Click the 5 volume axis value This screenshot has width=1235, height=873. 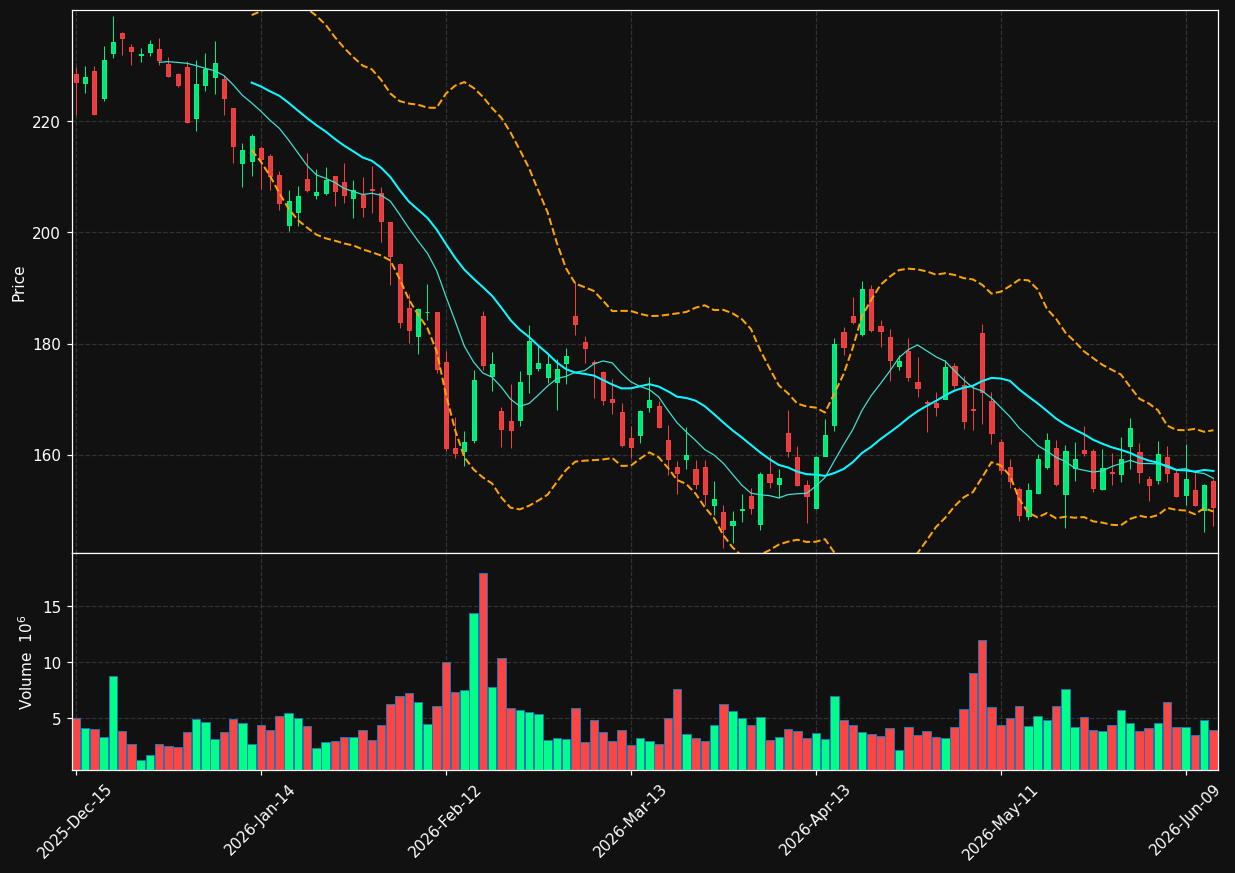point(59,719)
